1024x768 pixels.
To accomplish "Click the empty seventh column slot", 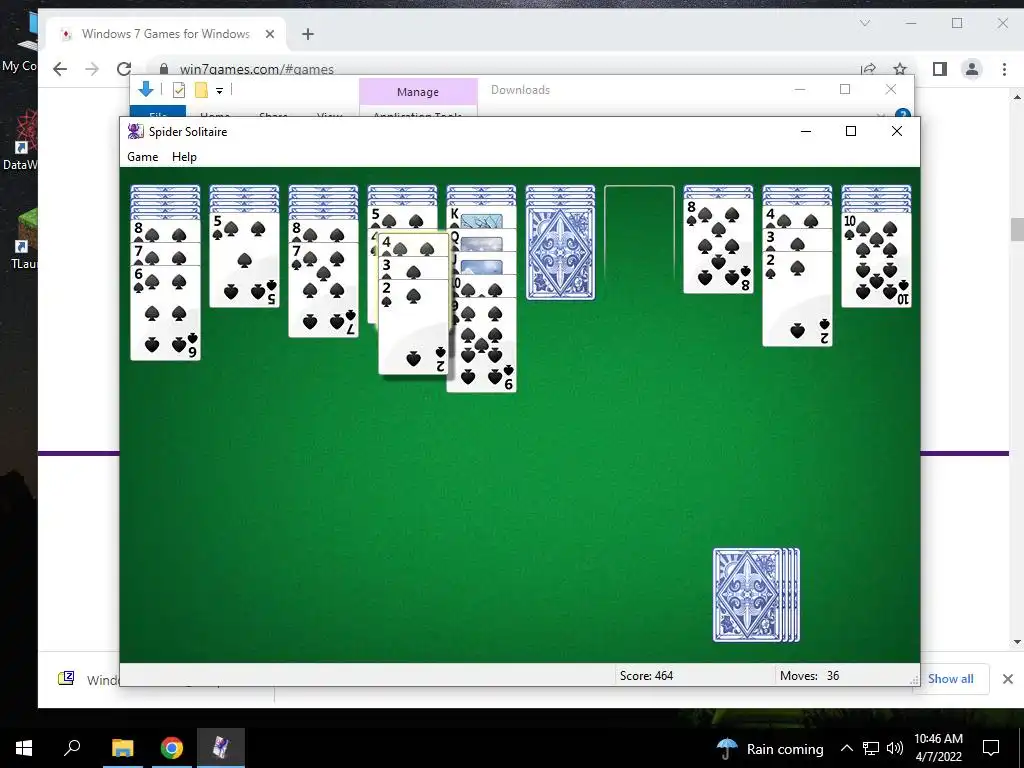I will tap(639, 234).
